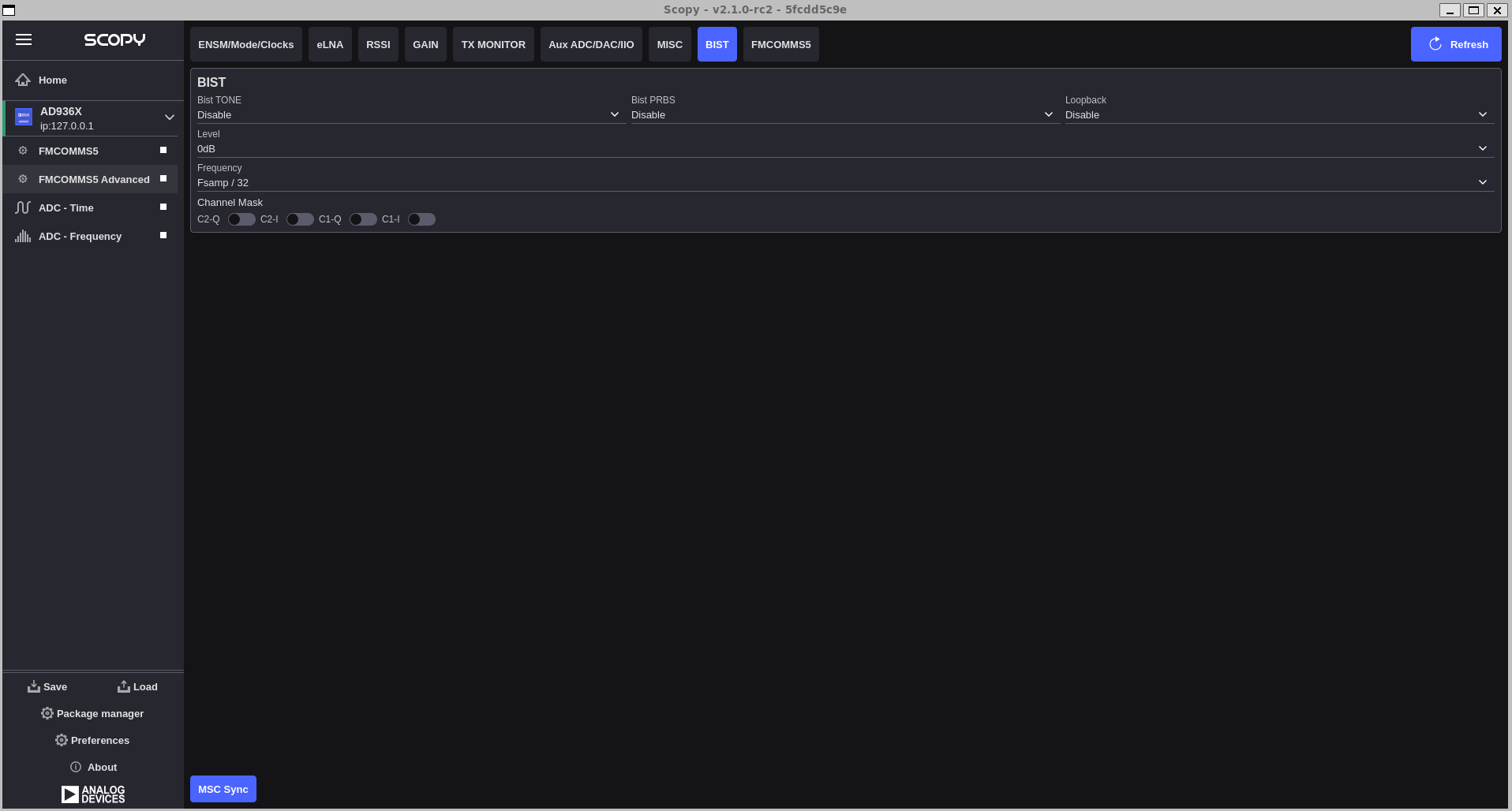Image resolution: width=1512 pixels, height=811 pixels.
Task: Click the Package manager gear icon
Action: [x=47, y=713]
